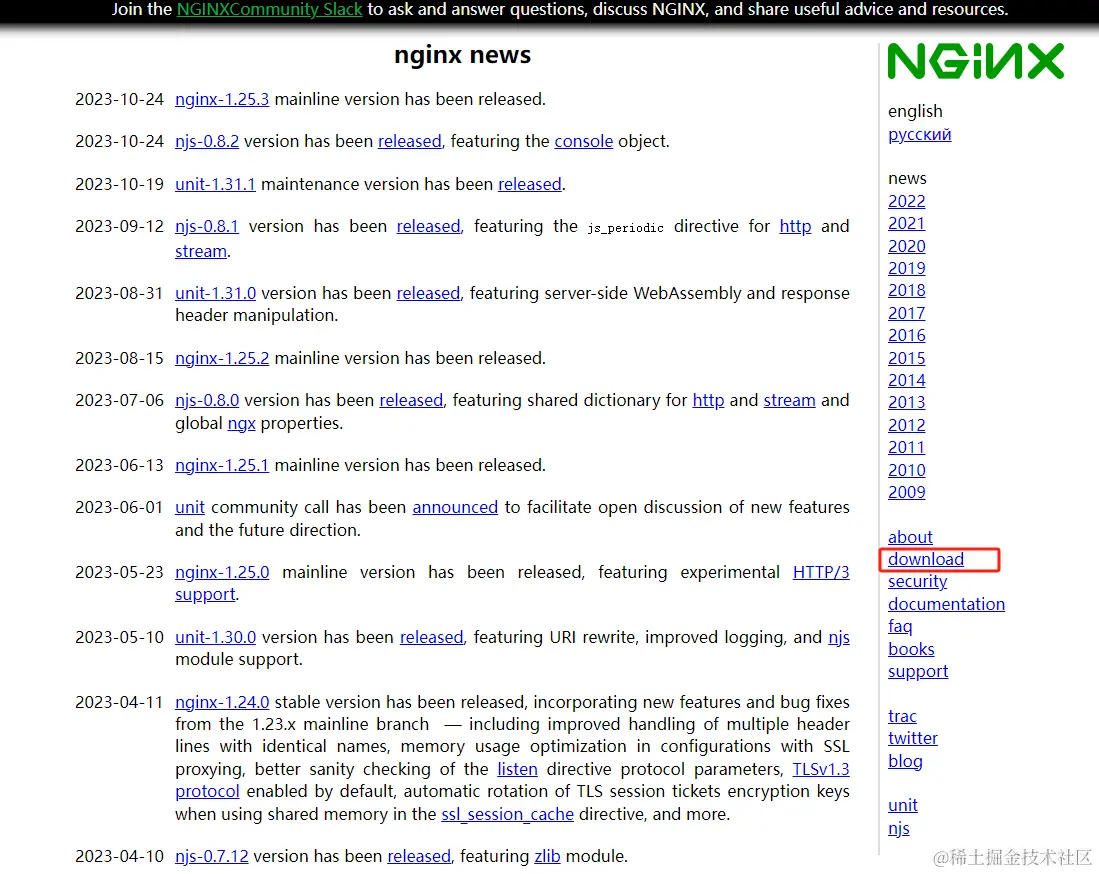Open the unit-1.31.0 version link
1099x874 pixels.
(215, 293)
